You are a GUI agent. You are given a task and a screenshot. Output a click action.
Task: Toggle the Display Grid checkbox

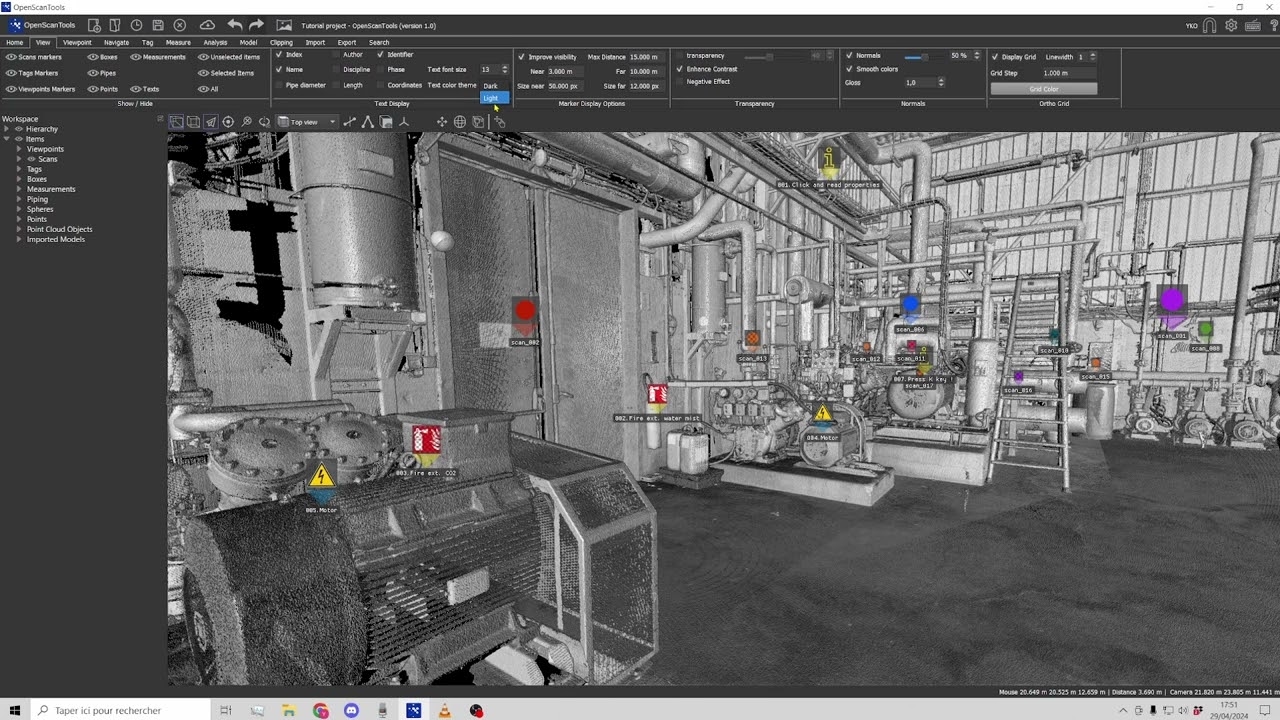click(994, 57)
